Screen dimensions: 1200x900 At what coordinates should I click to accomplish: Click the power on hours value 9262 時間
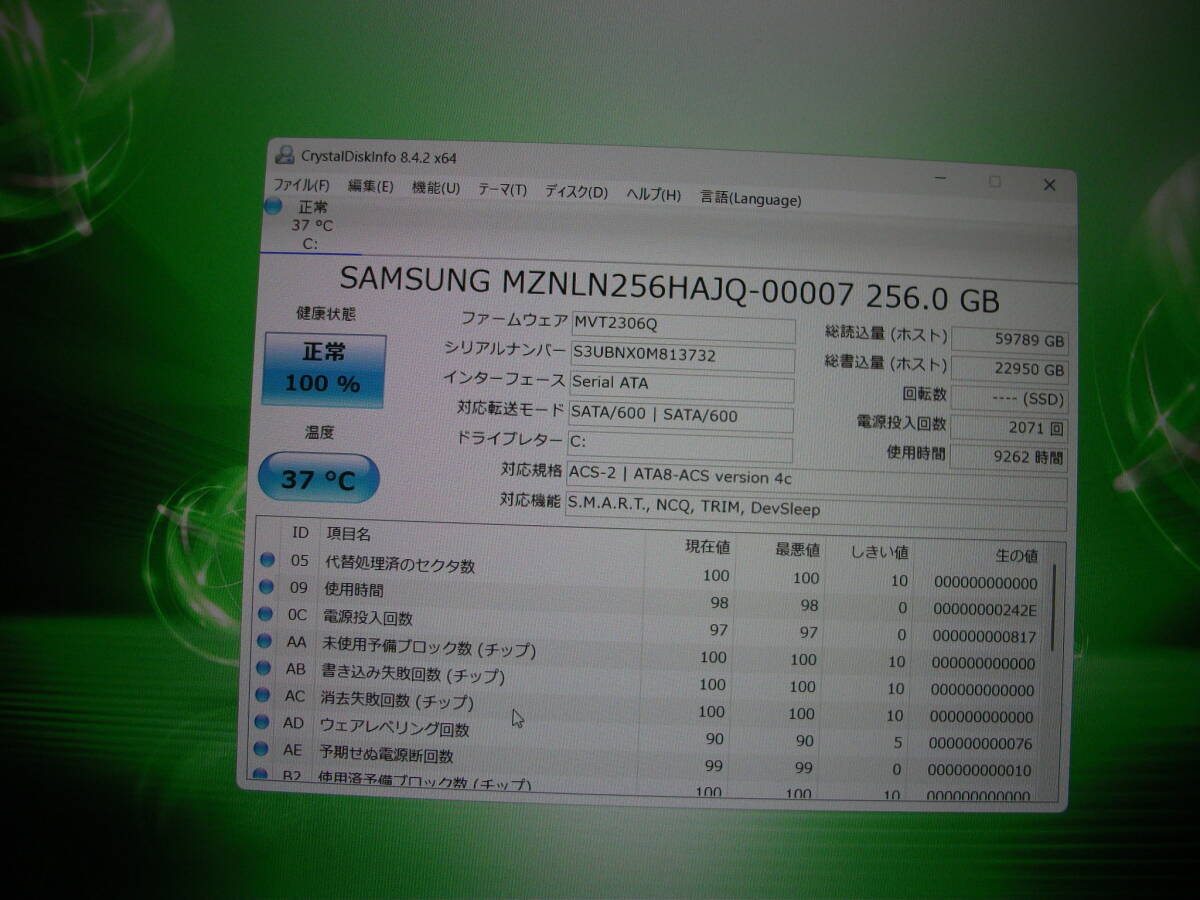[x=1009, y=457]
